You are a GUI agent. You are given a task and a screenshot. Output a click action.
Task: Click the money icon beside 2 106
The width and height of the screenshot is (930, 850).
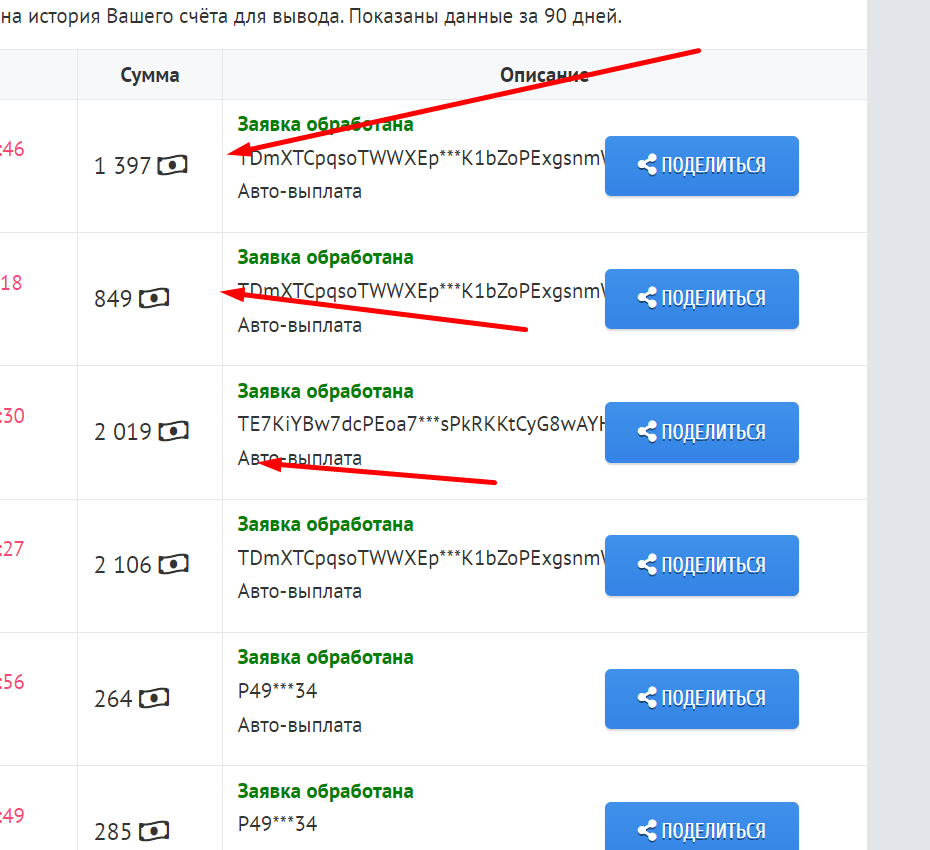174,564
